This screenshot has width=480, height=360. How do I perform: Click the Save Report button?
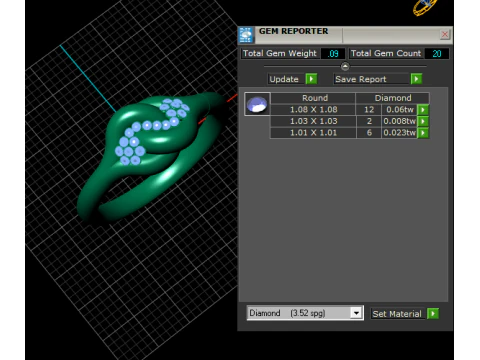pyautogui.click(x=371, y=79)
